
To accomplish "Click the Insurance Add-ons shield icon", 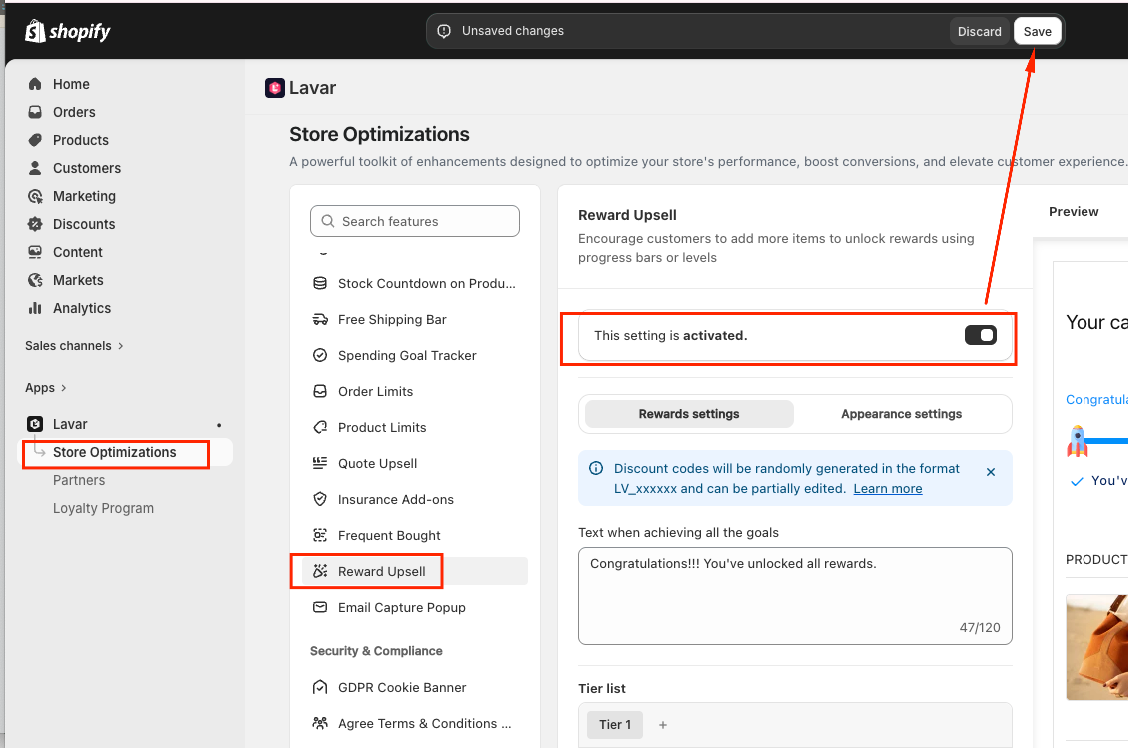I will pos(320,499).
